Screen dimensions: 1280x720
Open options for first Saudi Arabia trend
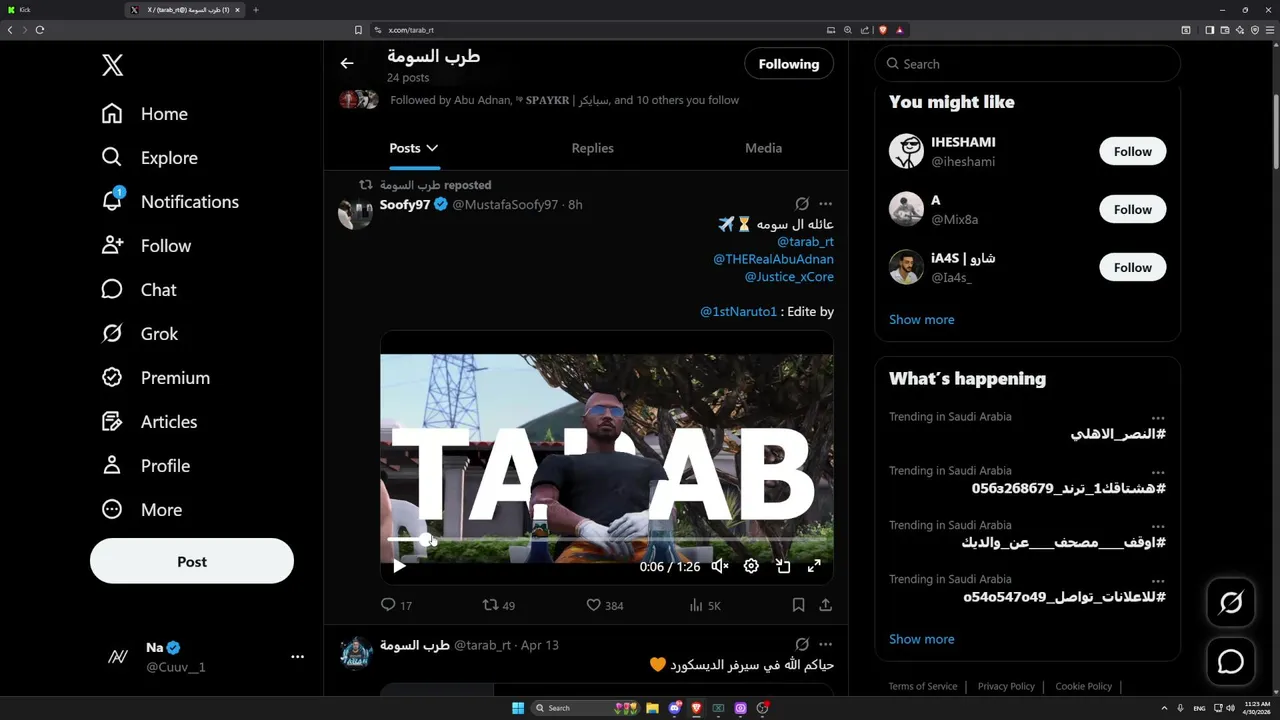[x=1158, y=417]
